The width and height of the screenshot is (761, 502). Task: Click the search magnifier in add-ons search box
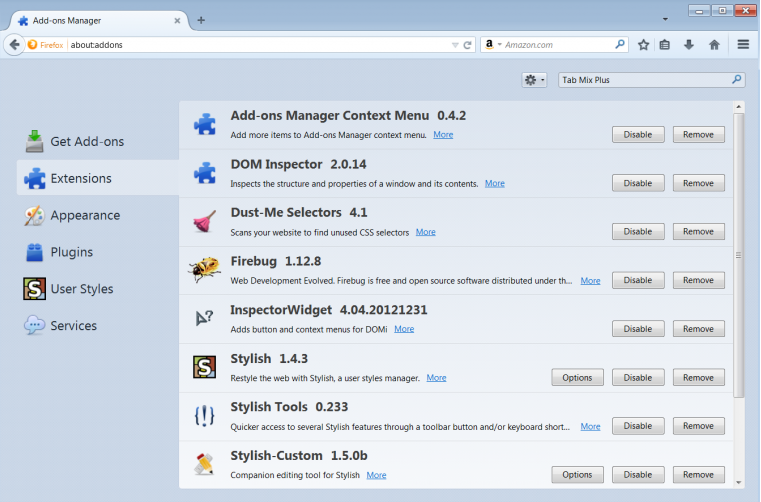[x=737, y=80]
